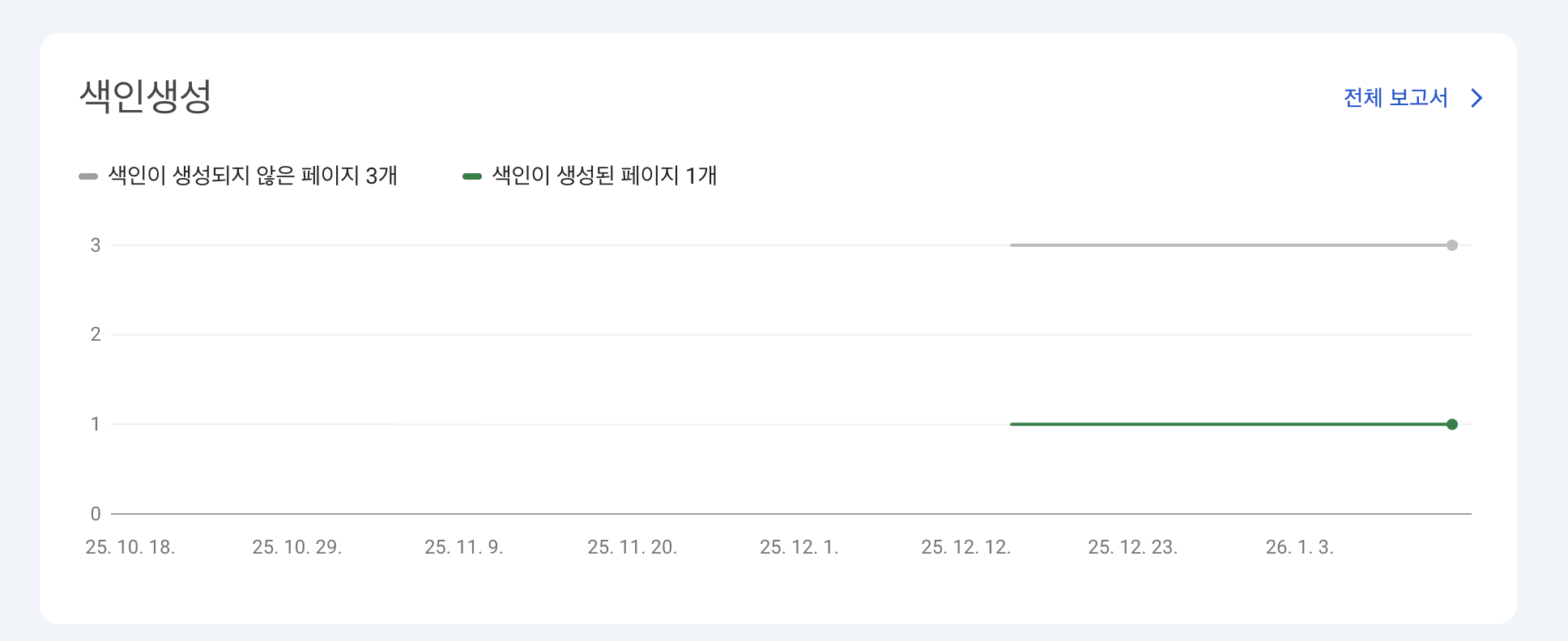Click the 25. 11. 20. date label
This screenshot has width=1568, height=641.
633,547
